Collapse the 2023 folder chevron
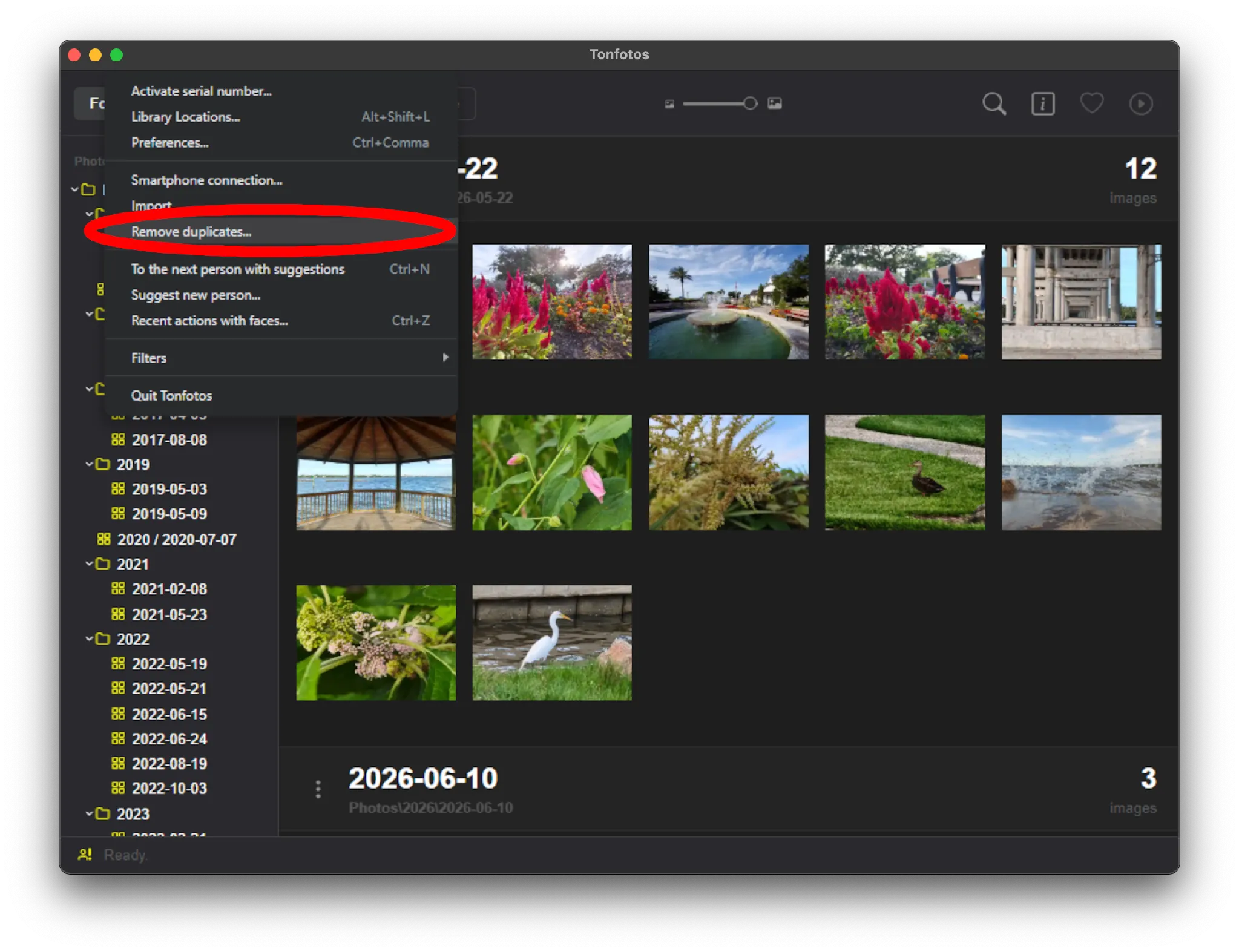 [x=89, y=813]
